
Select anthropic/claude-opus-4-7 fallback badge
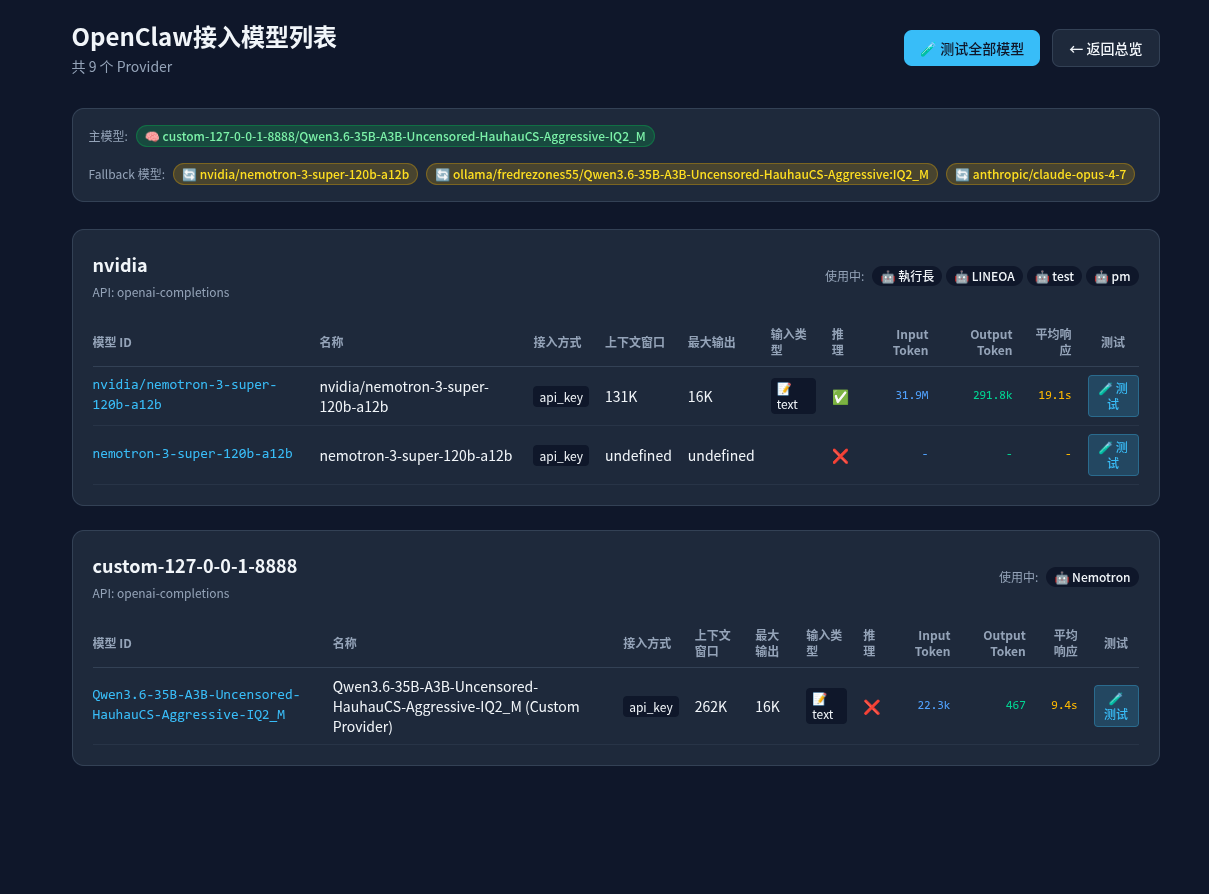pyautogui.click(x=1040, y=174)
